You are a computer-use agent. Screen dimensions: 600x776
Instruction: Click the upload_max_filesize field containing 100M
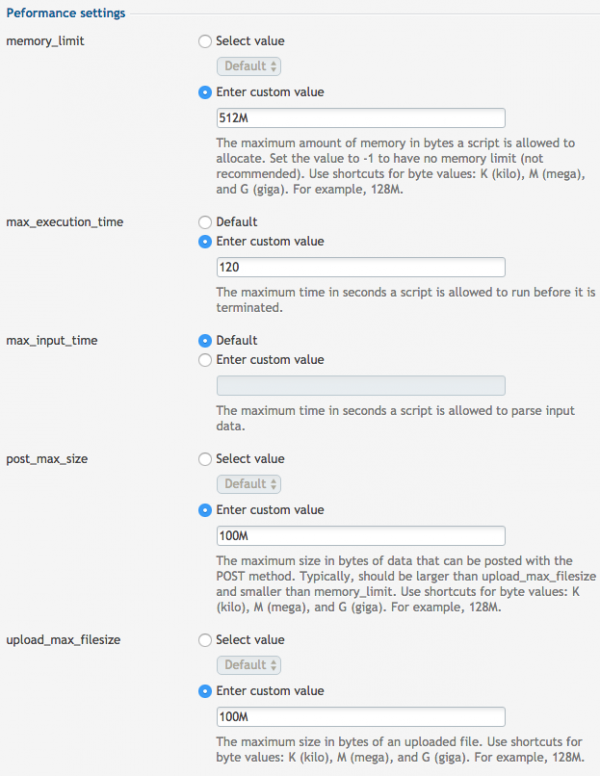point(361,717)
